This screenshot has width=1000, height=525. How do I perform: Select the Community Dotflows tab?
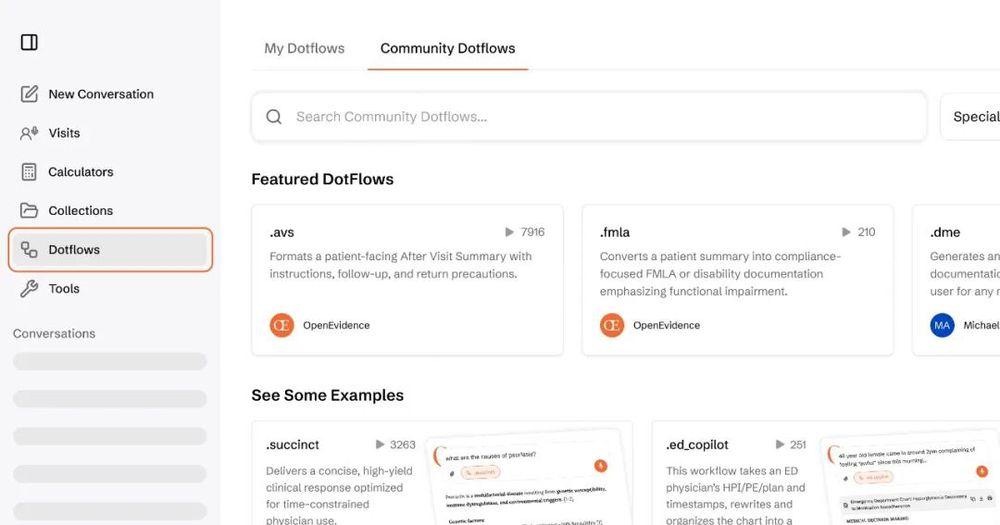pos(448,48)
